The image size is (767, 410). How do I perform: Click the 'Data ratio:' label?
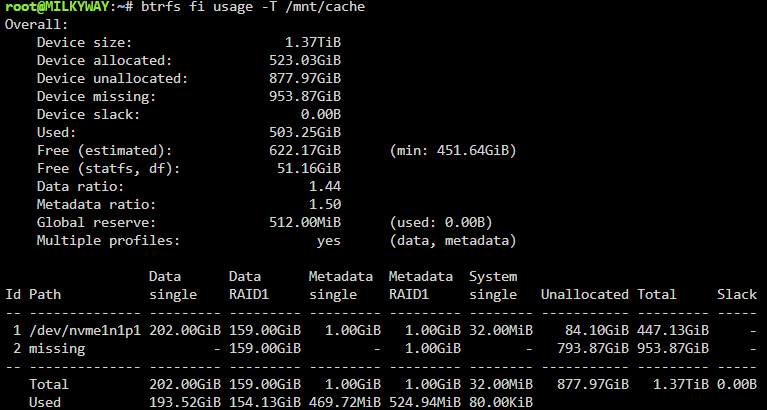[x=81, y=186]
